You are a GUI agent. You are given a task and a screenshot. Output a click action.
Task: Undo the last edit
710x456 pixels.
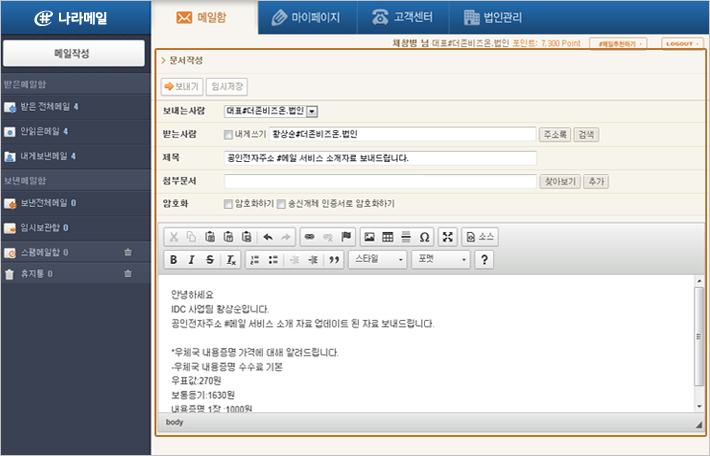click(x=268, y=237)
